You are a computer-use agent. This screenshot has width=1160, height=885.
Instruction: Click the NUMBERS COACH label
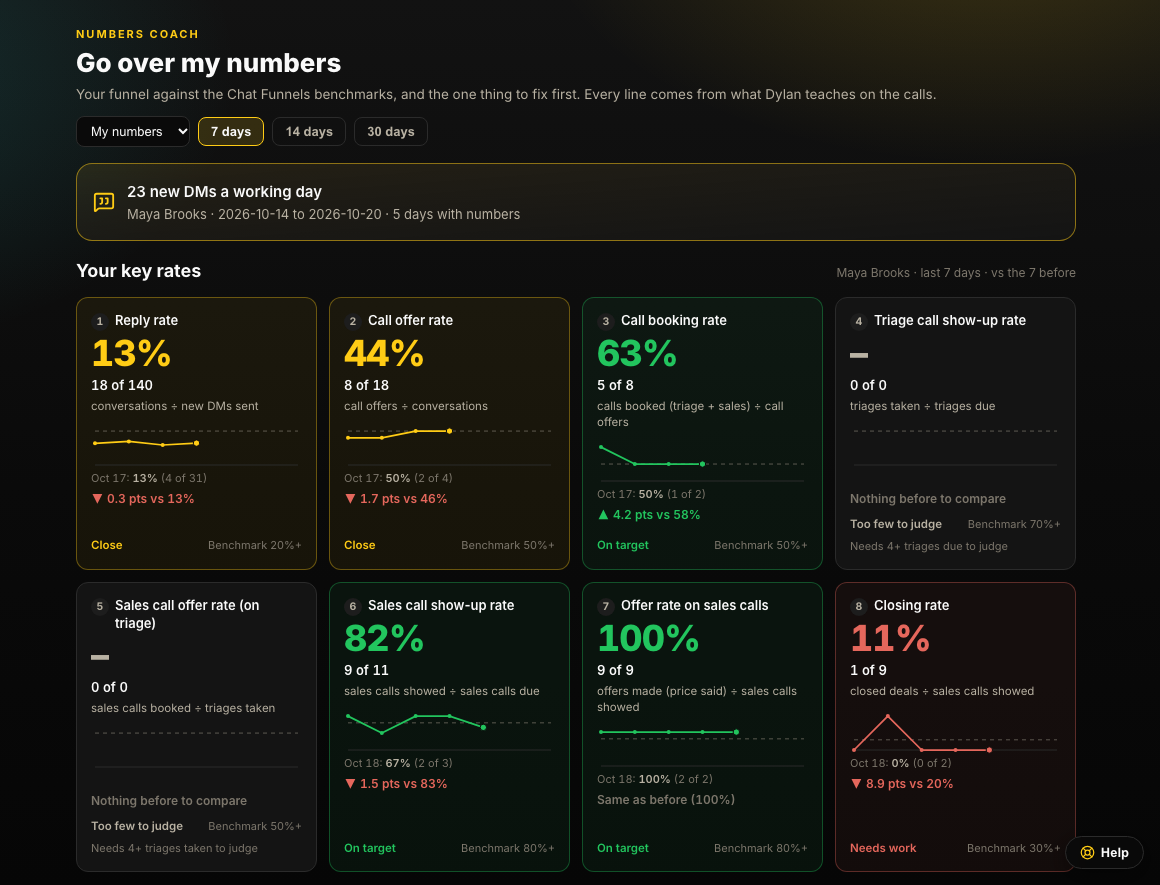138,34
